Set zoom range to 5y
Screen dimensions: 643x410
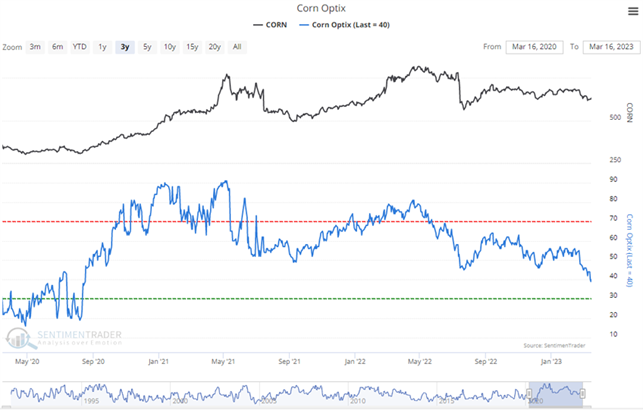pos(147,47)
